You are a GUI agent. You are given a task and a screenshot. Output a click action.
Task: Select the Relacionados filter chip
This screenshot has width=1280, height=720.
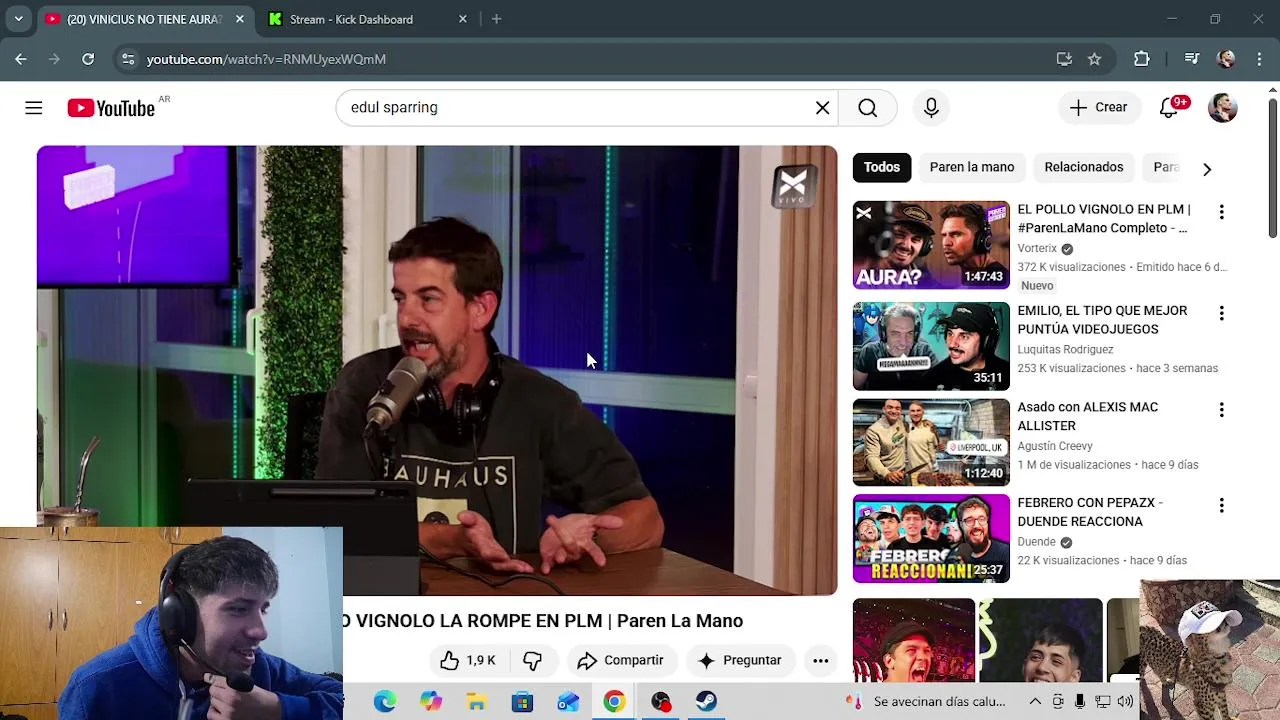point(1084,167)
